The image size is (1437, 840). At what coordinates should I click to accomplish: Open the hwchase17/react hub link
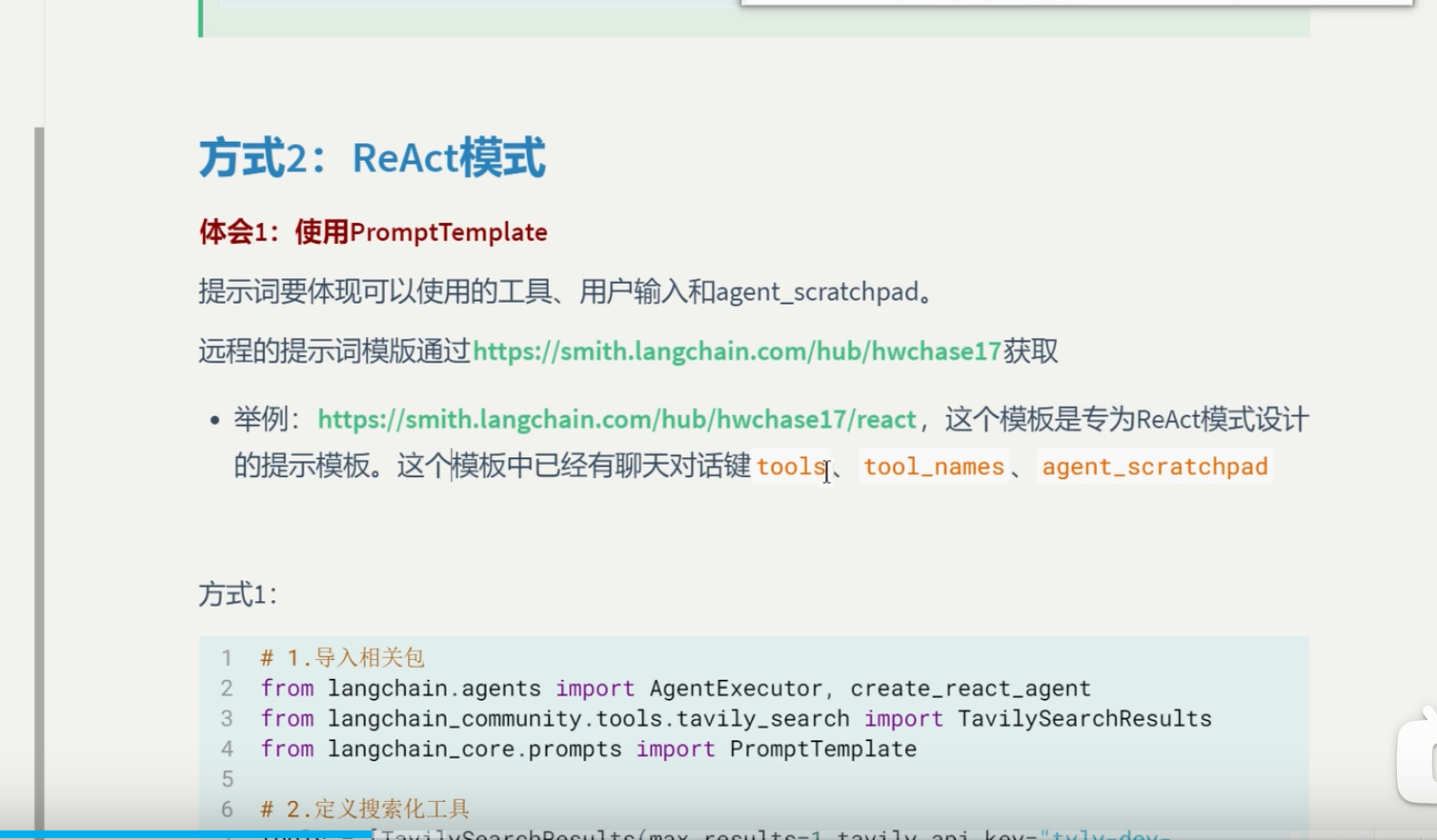[617, 420]
